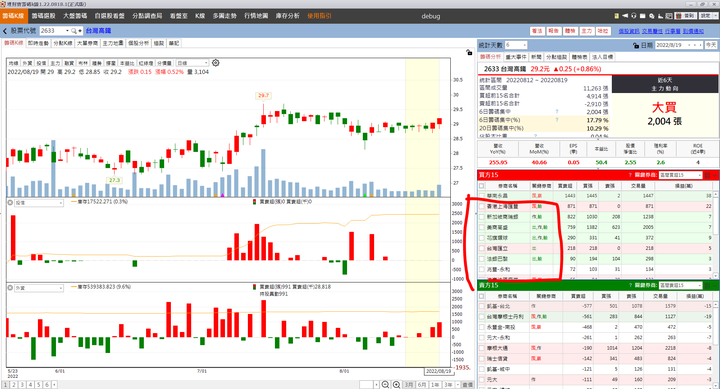720x389 pixels.
Task: Click the chat bubbles icon in top toolbar
Action: coord(652,16)
